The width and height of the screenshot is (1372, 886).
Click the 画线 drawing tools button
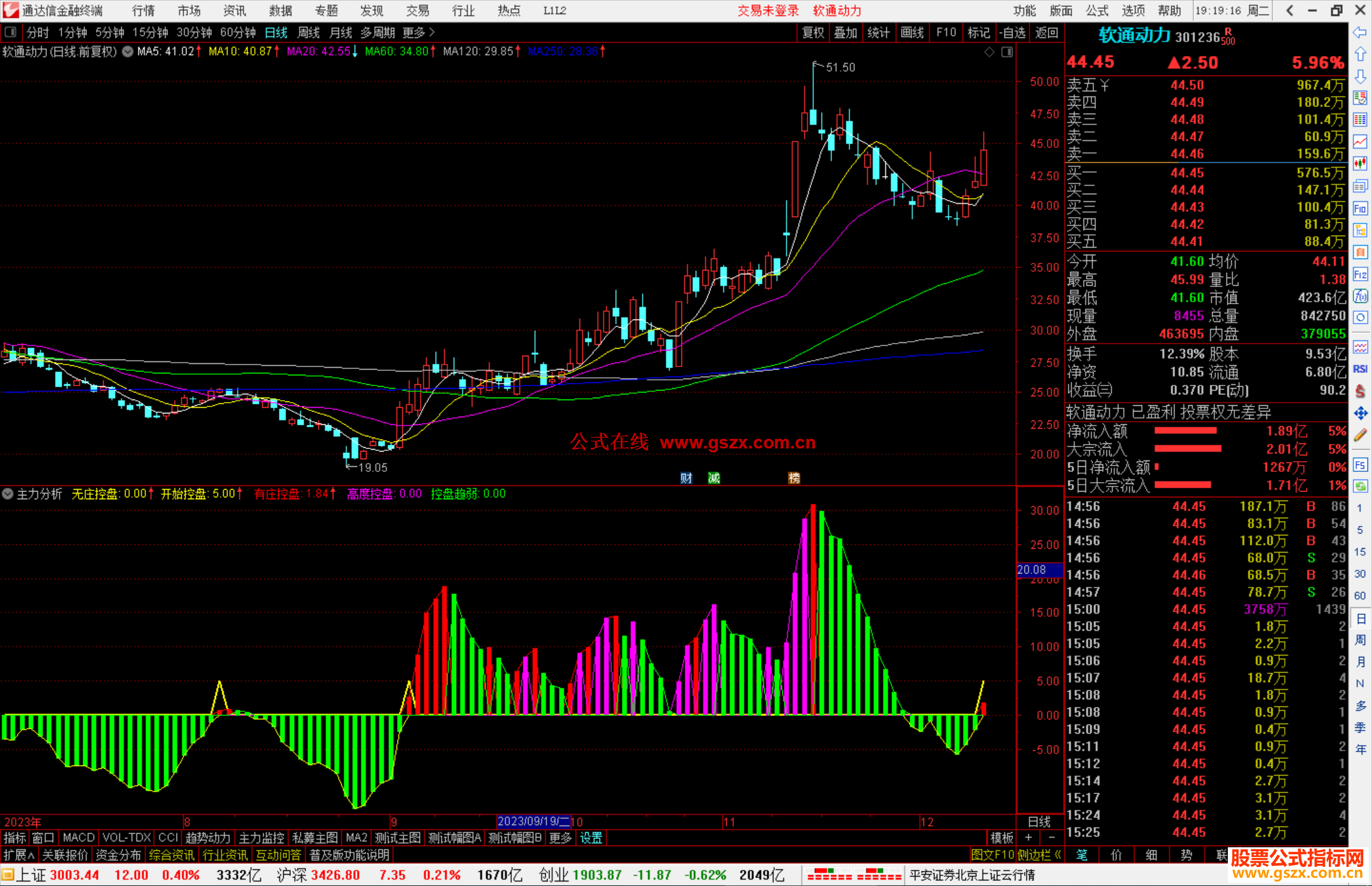pyautogui.click(x=912, y=32)
